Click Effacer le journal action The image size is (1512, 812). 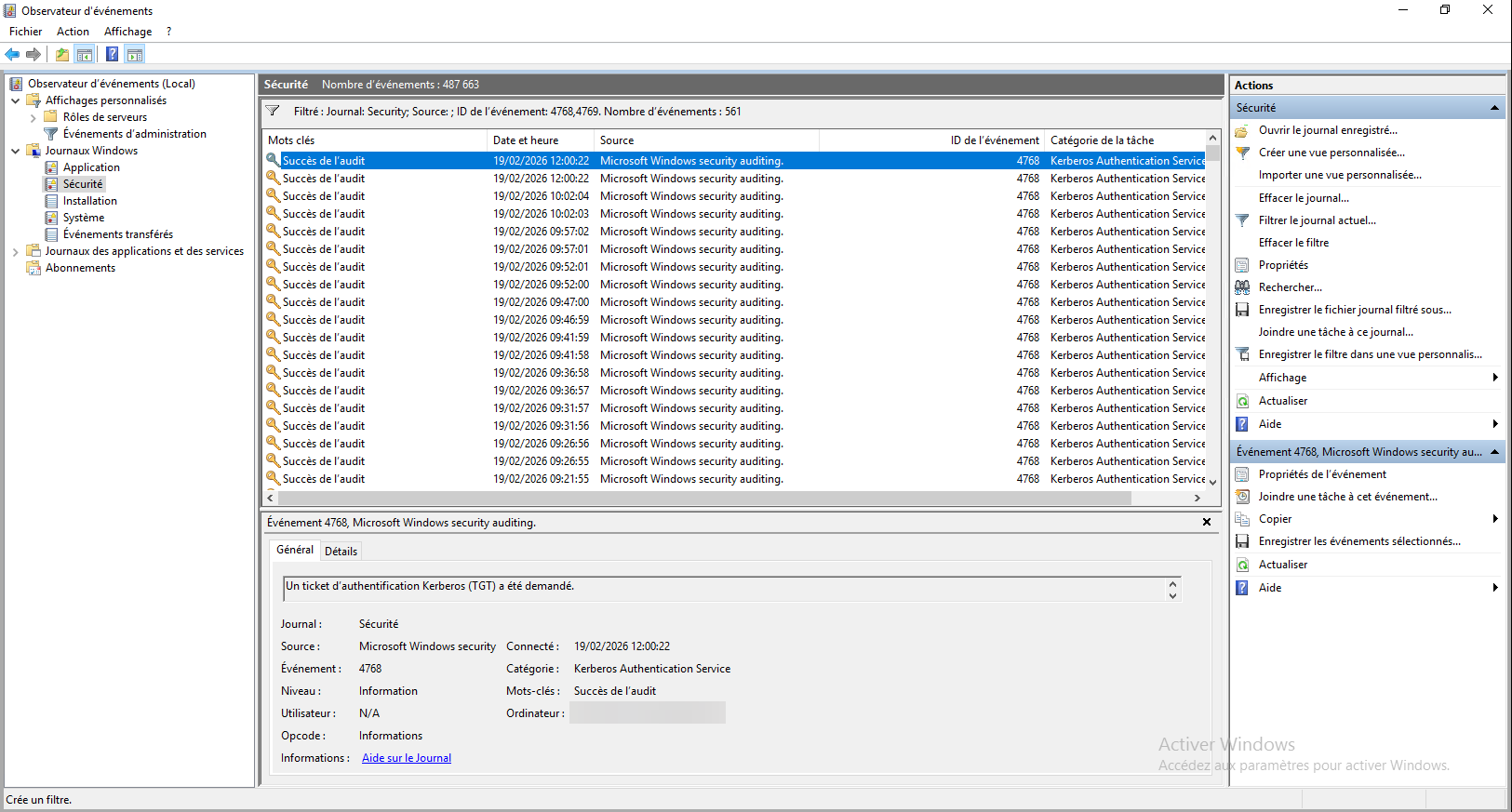pyautogui.click(x=1304, y=198)
